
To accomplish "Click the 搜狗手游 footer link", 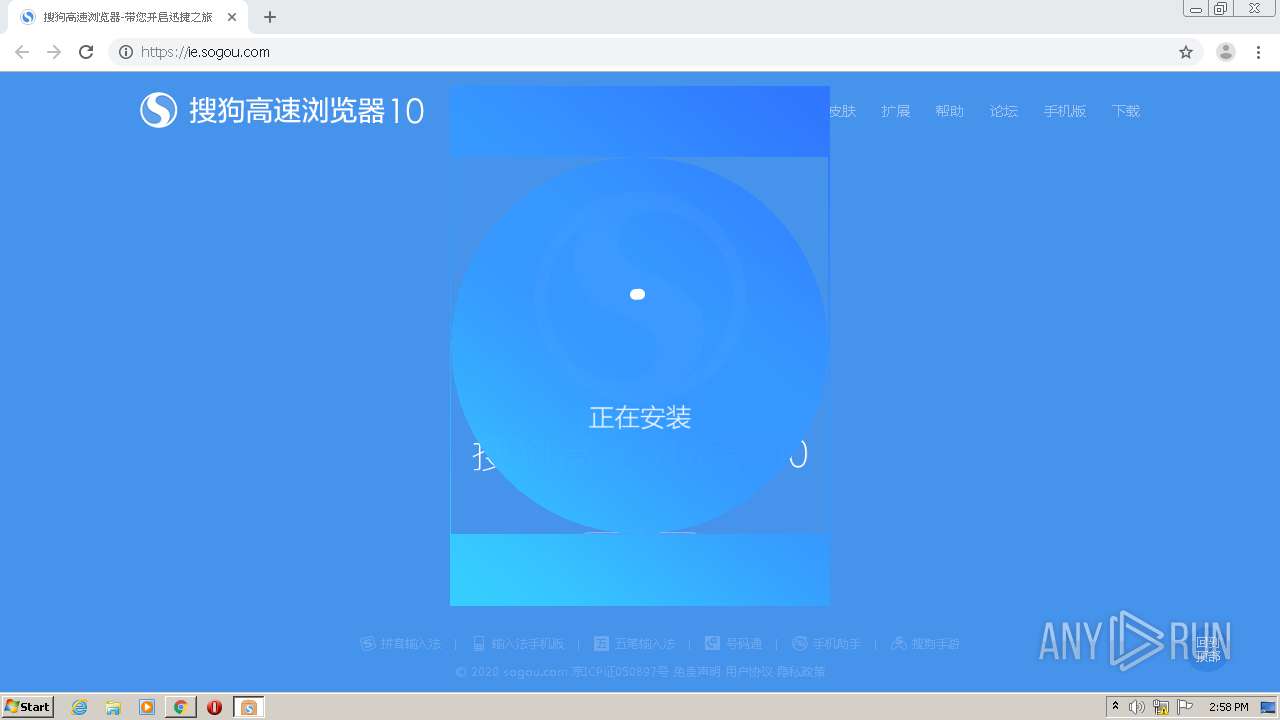I will pos(926,644).
